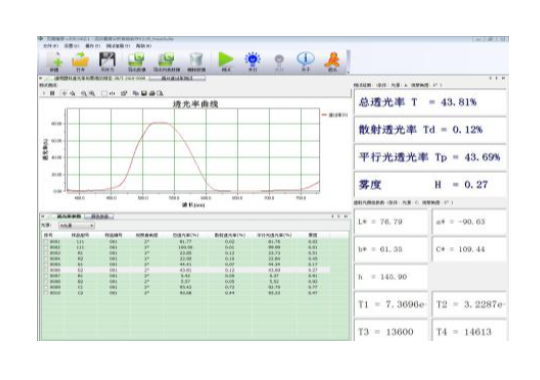Viewport: 540px width, 380px height.
Task: Click the L* = 76.79 value box
Action: tap(391, 222)
